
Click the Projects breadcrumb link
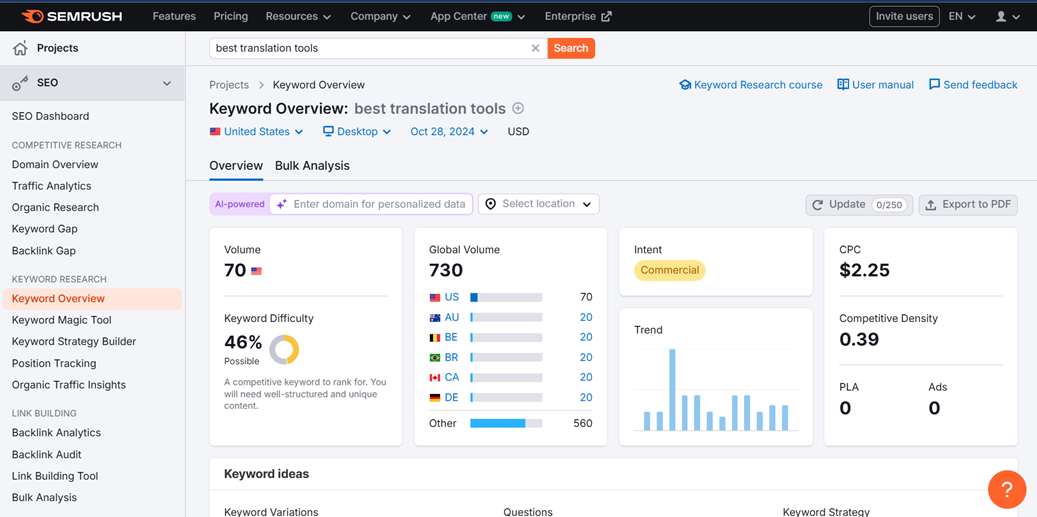[x=229, y=85]
